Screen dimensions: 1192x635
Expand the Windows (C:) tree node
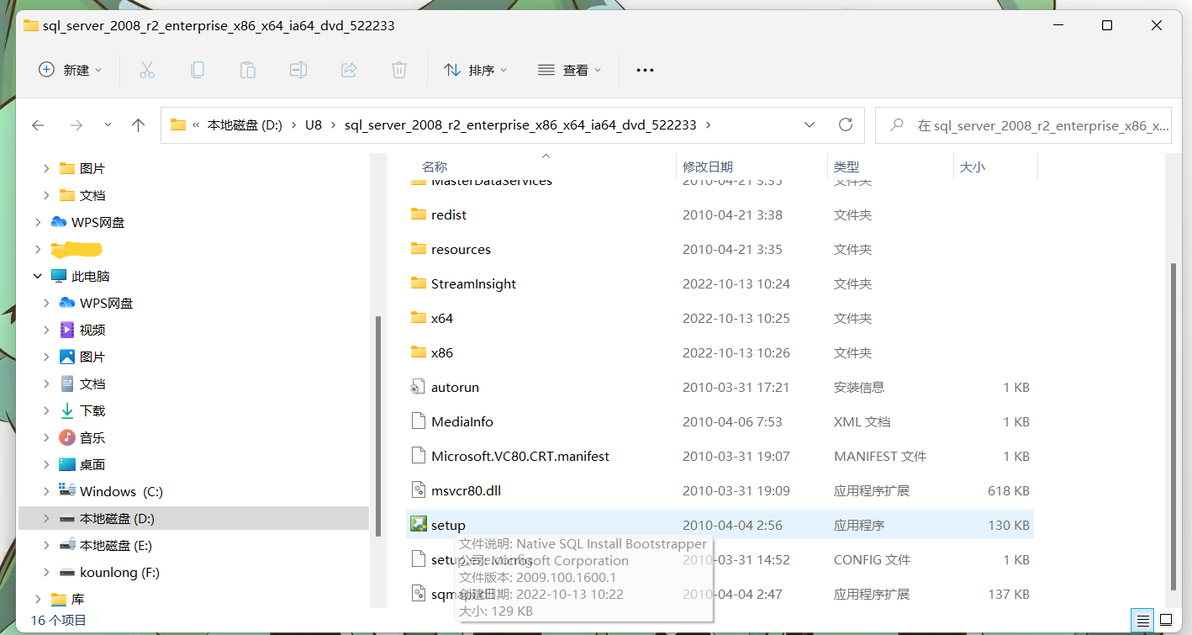pos(46,491)
